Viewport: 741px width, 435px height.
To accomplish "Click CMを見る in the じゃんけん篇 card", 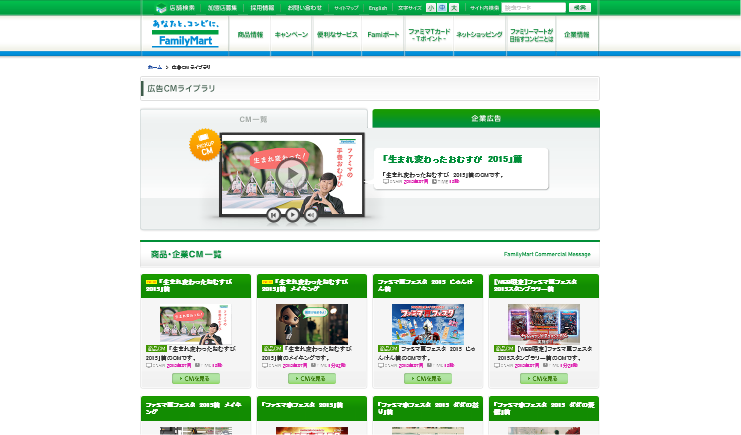I will 428,379.
